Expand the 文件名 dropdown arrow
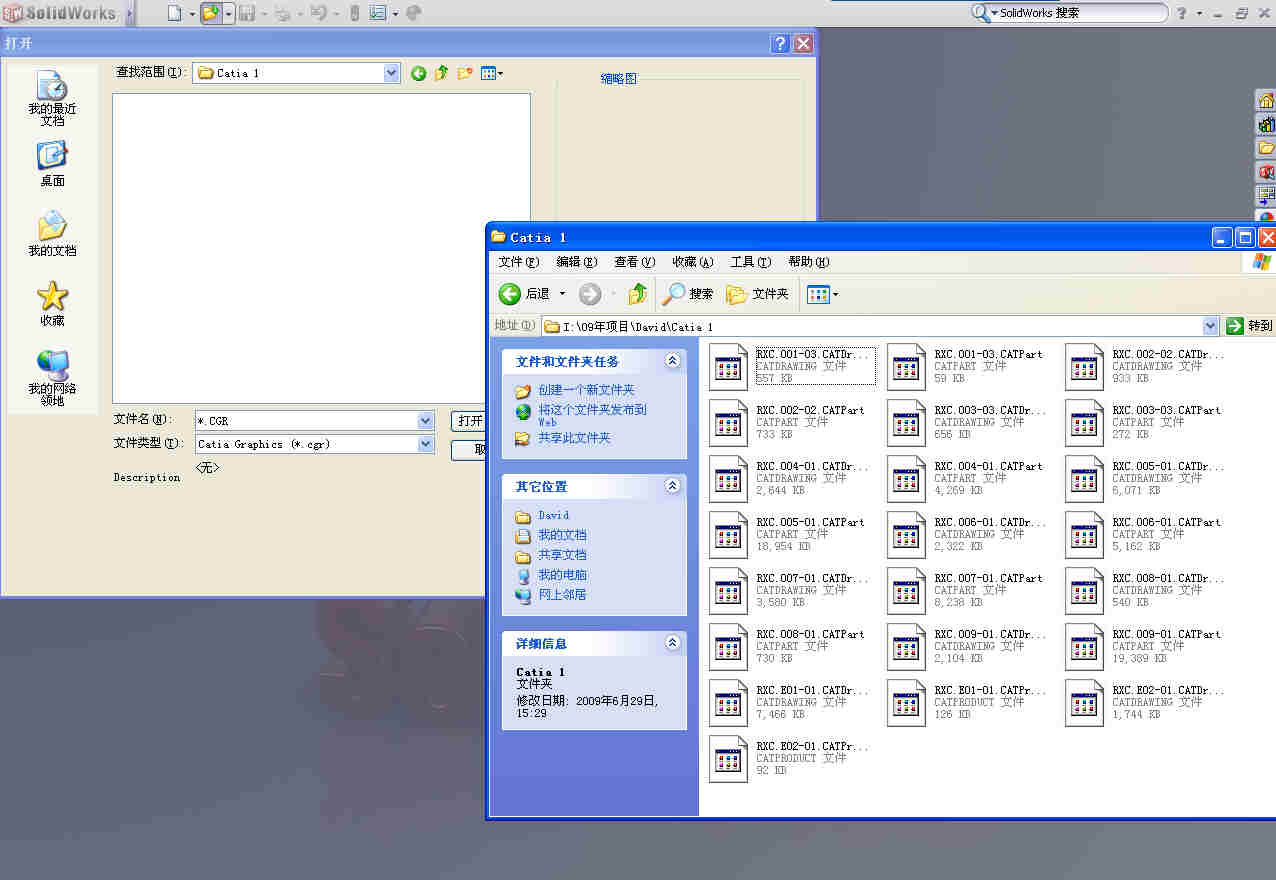Image resolution: width=1276 pixels, height=880 pixels. click(426, 421)
